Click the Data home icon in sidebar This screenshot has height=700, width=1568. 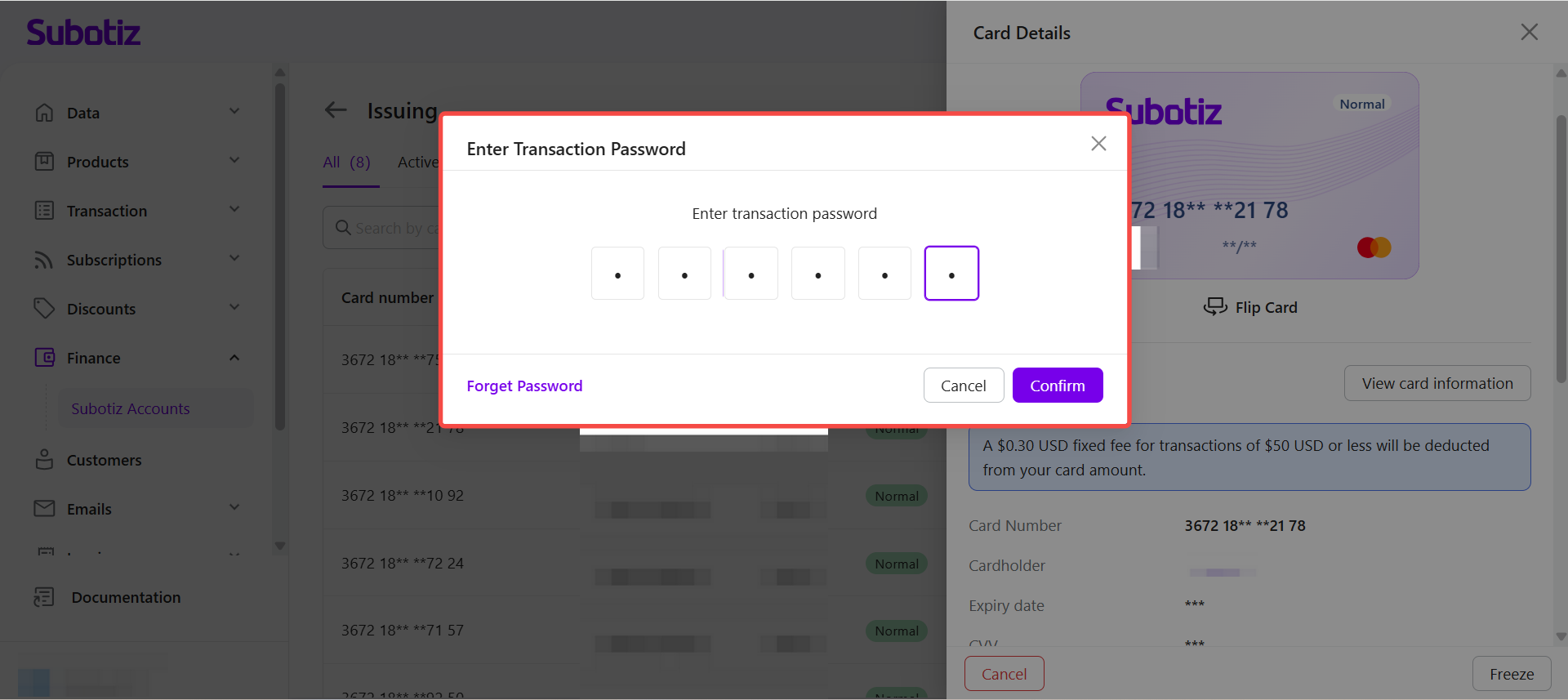coord(44,113)
